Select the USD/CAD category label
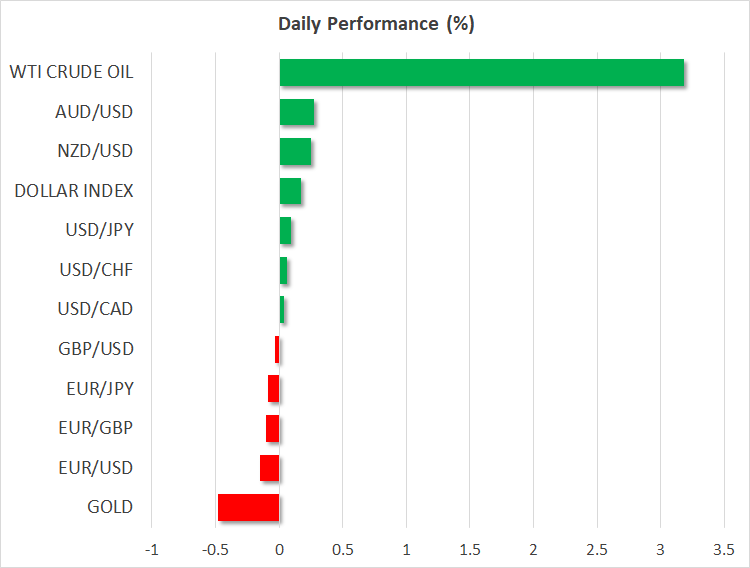The height and width of the screenshot is (568, 750). coord(96,309)
